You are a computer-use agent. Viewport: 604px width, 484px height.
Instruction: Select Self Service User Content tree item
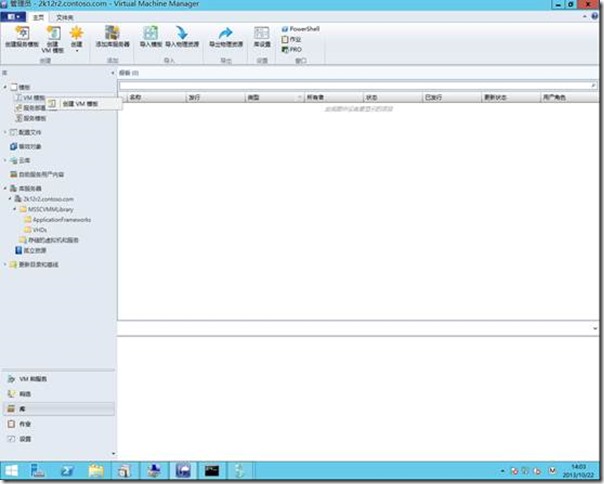(x=37, y=175)
